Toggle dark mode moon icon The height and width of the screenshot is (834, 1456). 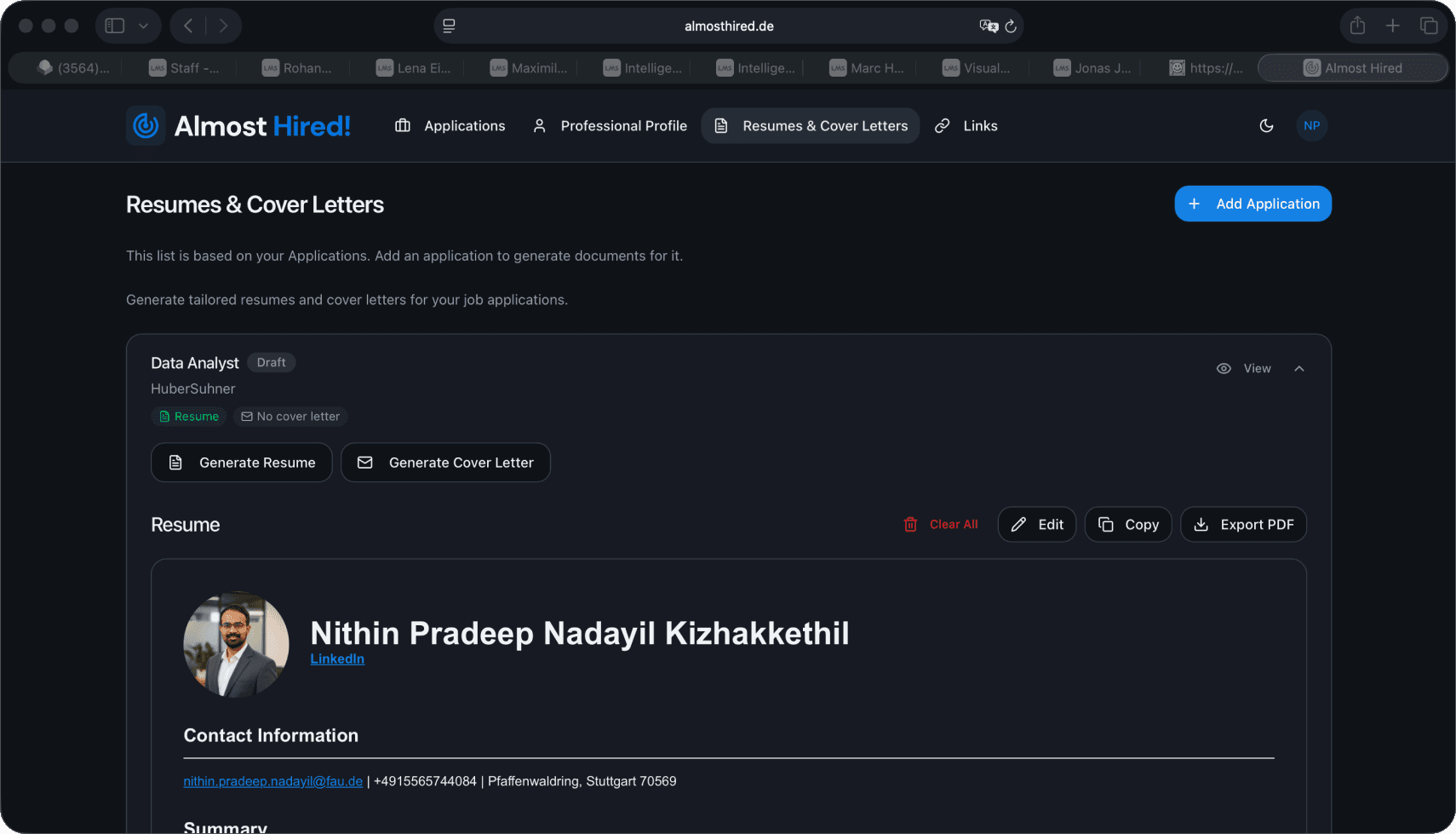point(1266,126)
